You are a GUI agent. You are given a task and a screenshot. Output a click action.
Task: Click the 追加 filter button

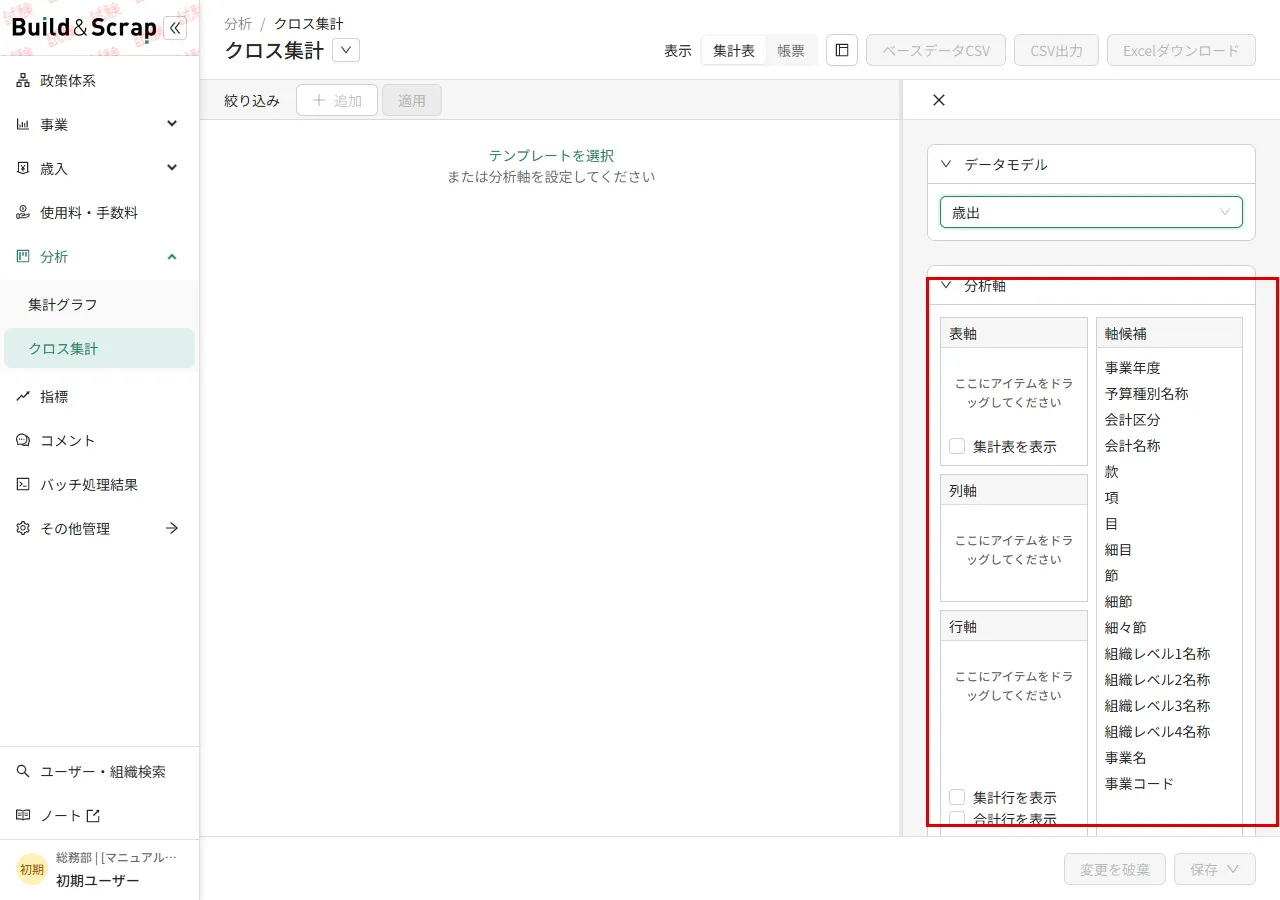click(337, 100)
